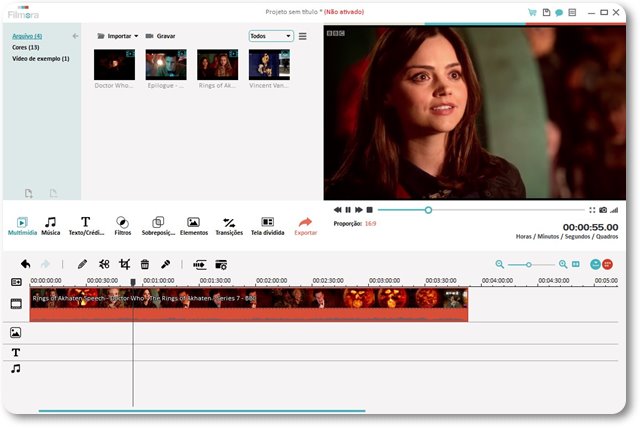The image size is (640, 428).
Task: Click the video track filmstrip icon
Action: (16, 304)
